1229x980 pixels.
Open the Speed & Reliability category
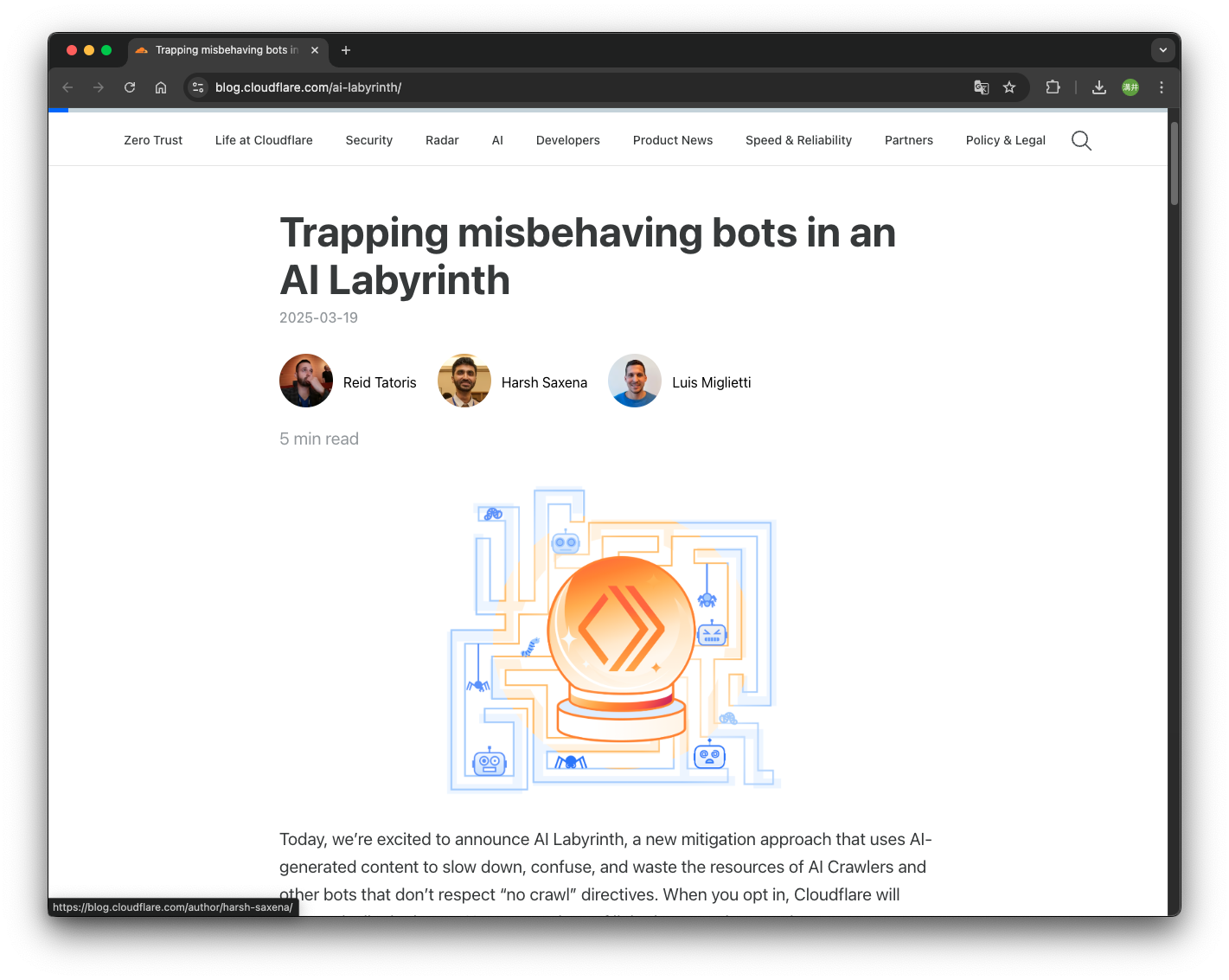pyautogui.click(x=798, y=140)
